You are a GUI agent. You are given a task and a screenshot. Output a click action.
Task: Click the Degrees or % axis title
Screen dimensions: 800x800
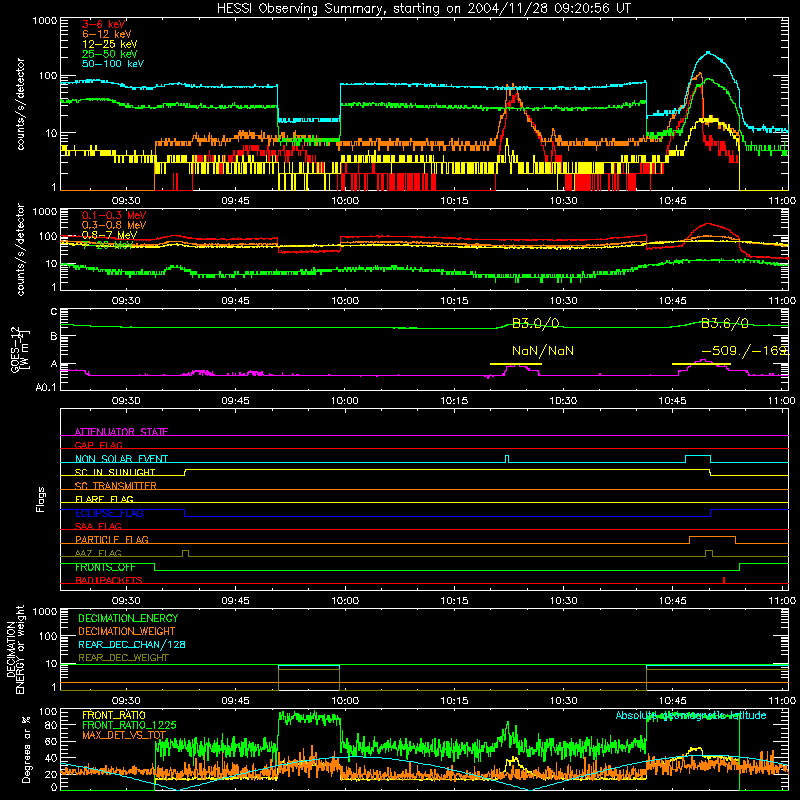[26, 749]
